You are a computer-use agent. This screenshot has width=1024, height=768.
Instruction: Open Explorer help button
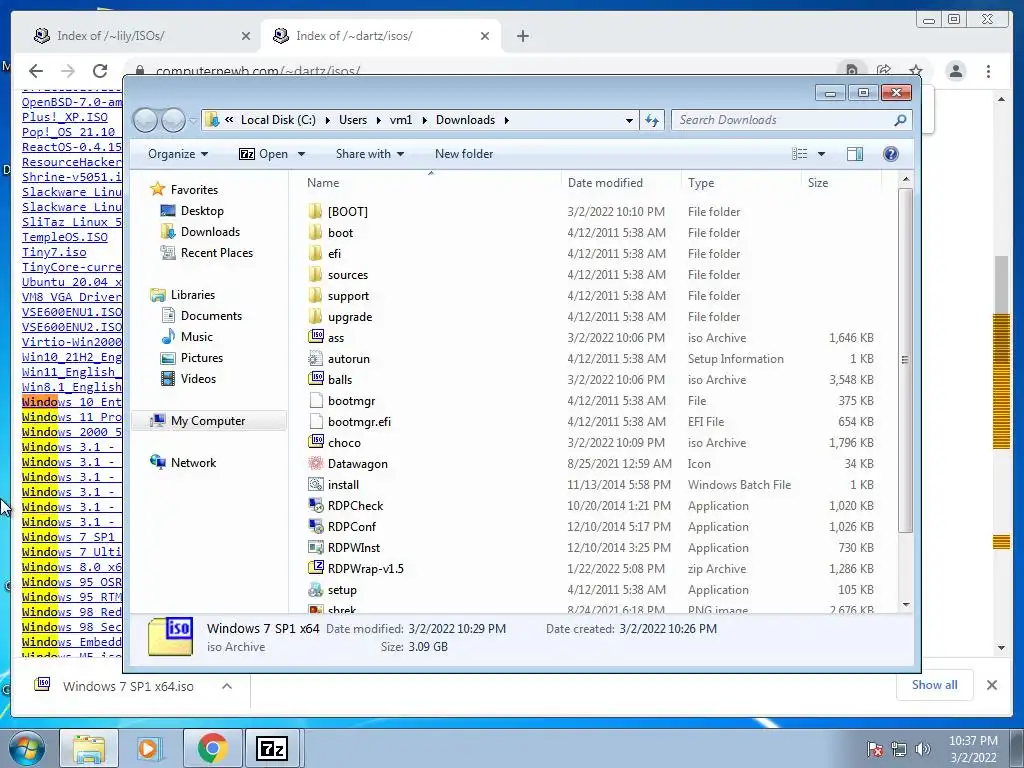coord(891,153)
